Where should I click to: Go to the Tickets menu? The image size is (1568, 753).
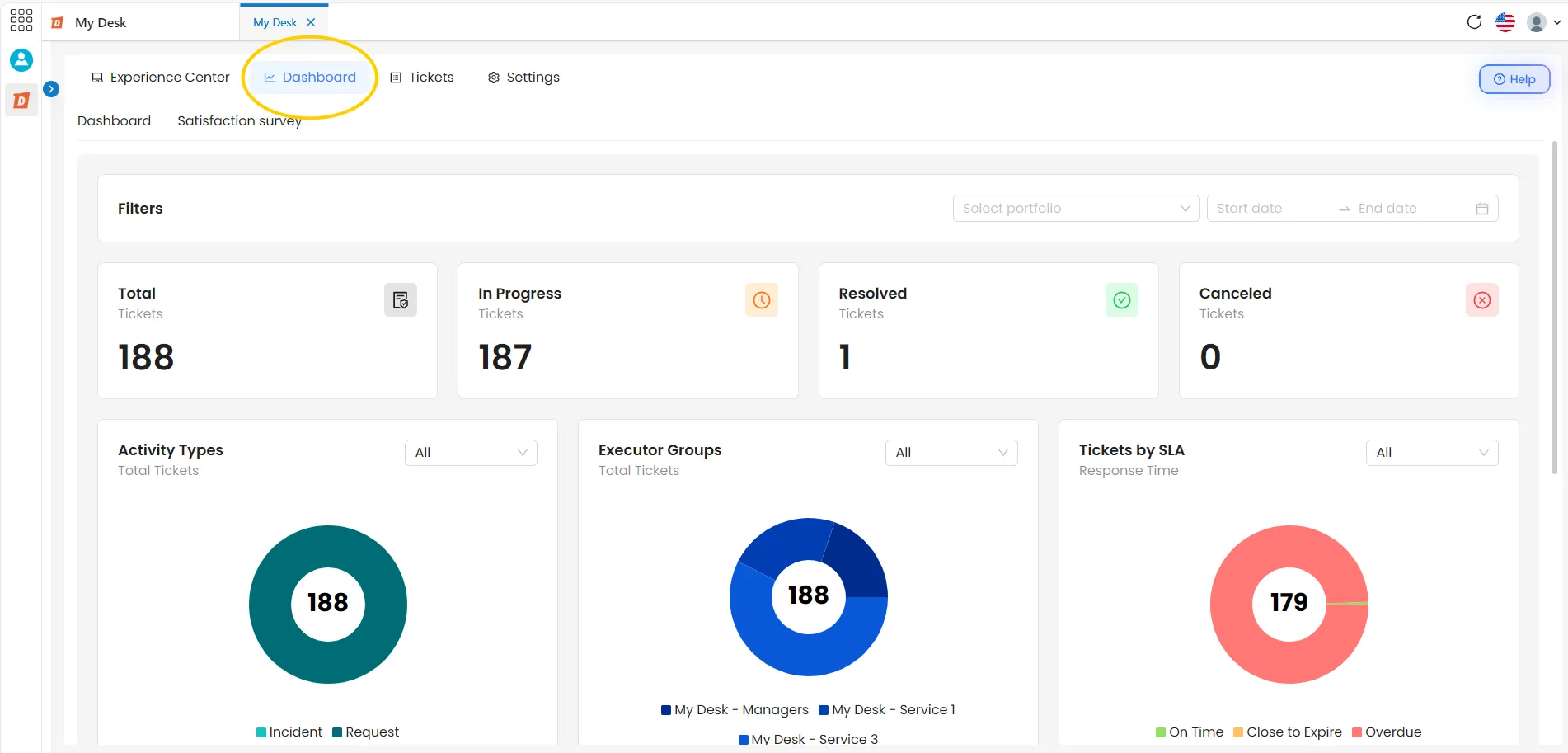422,77
